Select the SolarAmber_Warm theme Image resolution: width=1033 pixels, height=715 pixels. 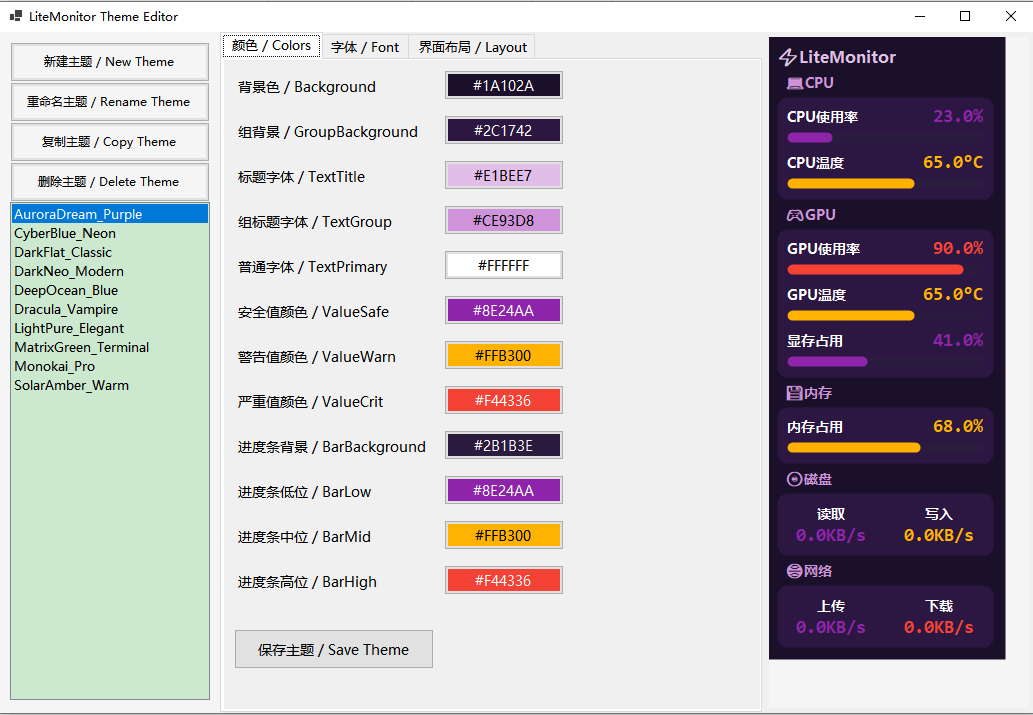tap(110, 386)
